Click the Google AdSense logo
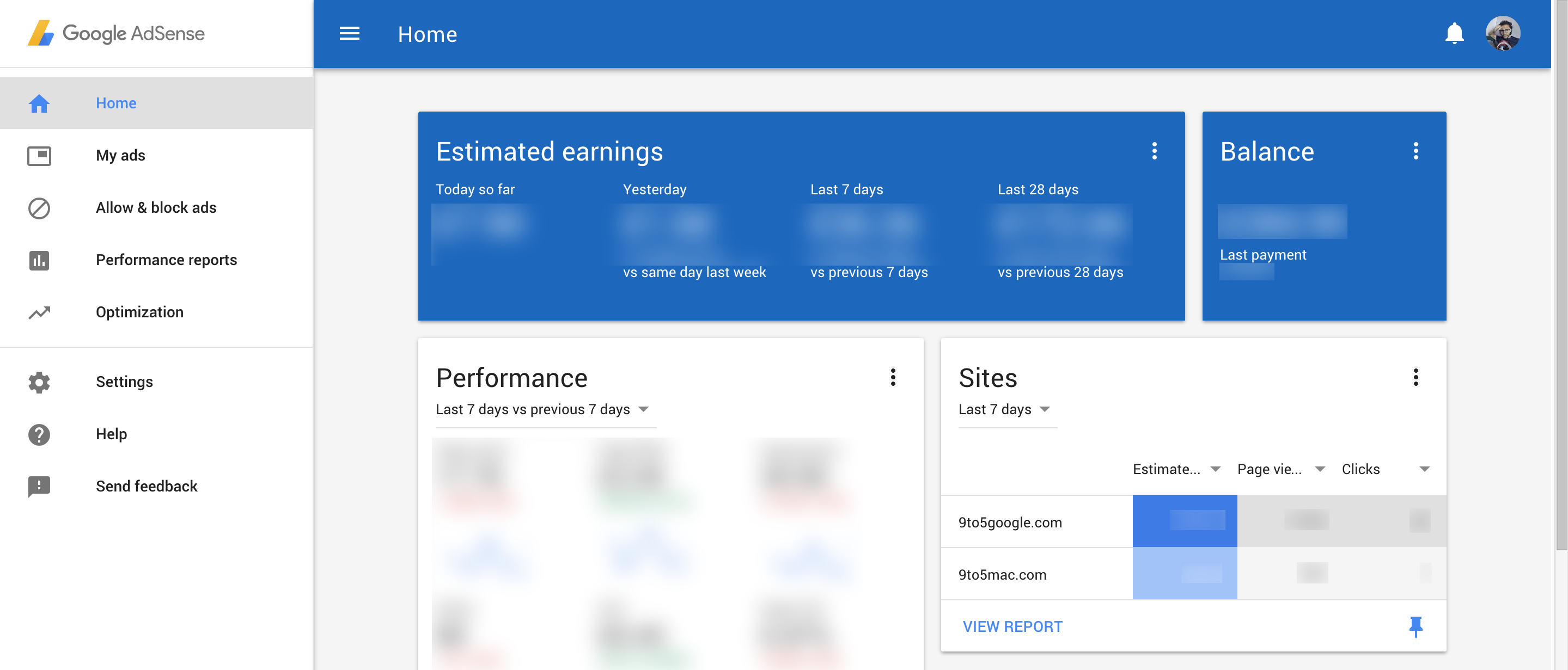The height and width of the screenshot is (670, 1568). coord(116,33)
